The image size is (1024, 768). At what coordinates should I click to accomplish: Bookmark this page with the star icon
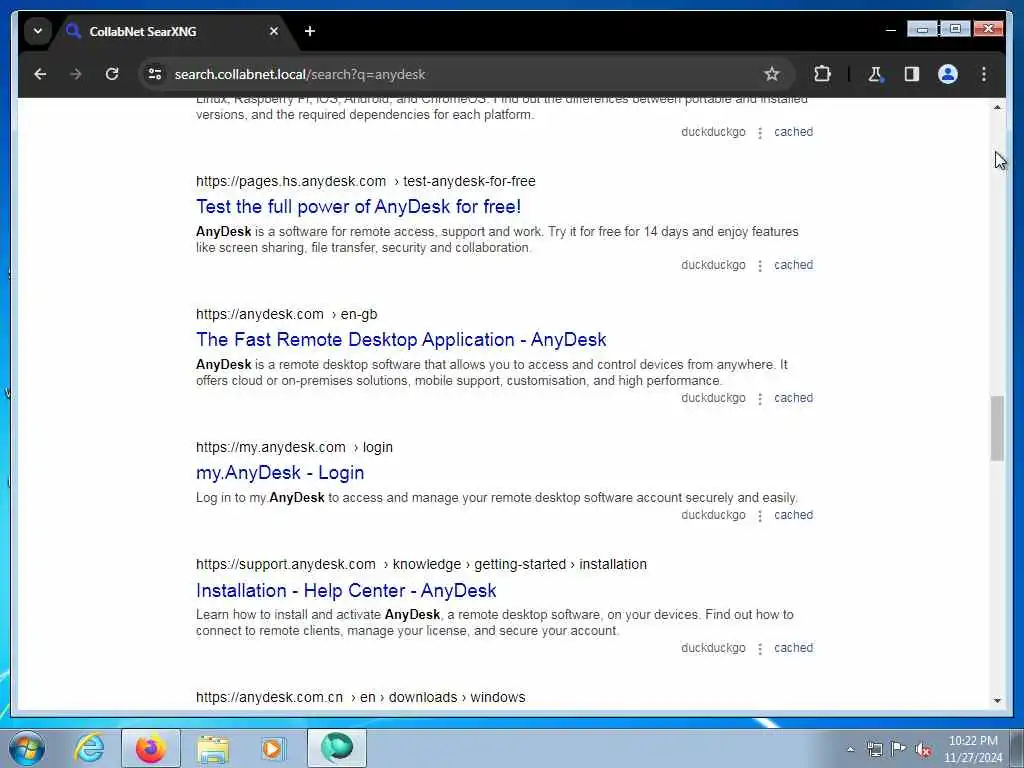pyautogui.click(x=771, y=74)
